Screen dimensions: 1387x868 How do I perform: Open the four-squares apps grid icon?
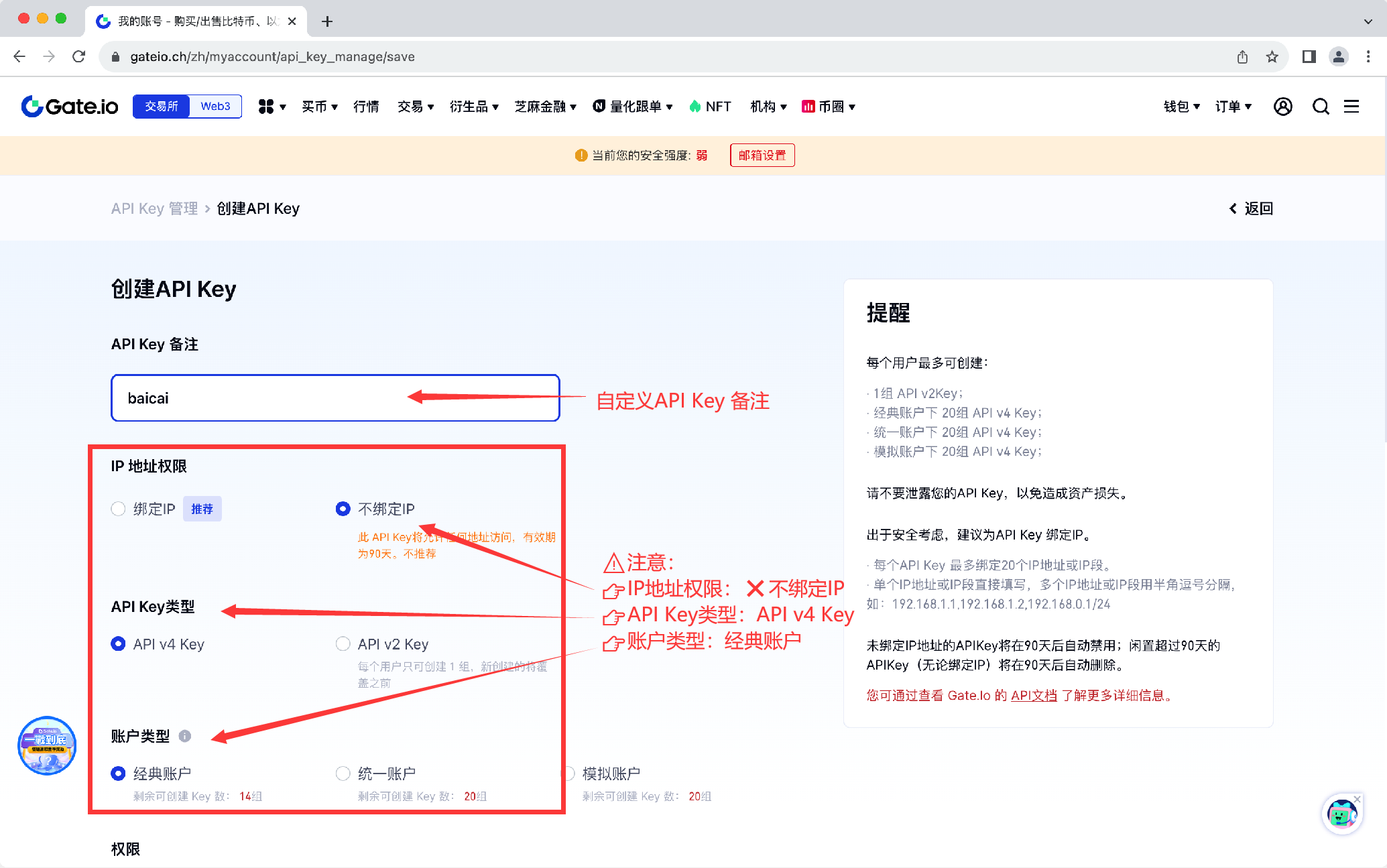click(266, 107)
